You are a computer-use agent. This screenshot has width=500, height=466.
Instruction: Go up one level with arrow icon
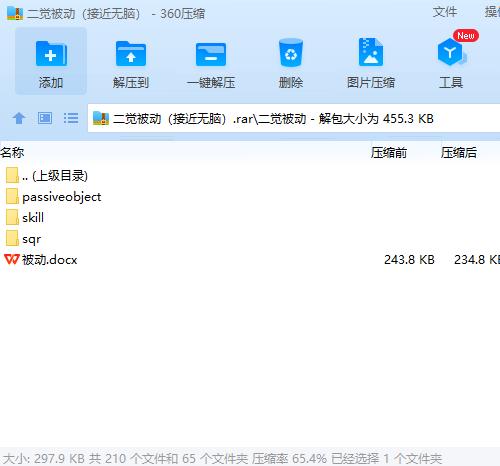point(19,118)
